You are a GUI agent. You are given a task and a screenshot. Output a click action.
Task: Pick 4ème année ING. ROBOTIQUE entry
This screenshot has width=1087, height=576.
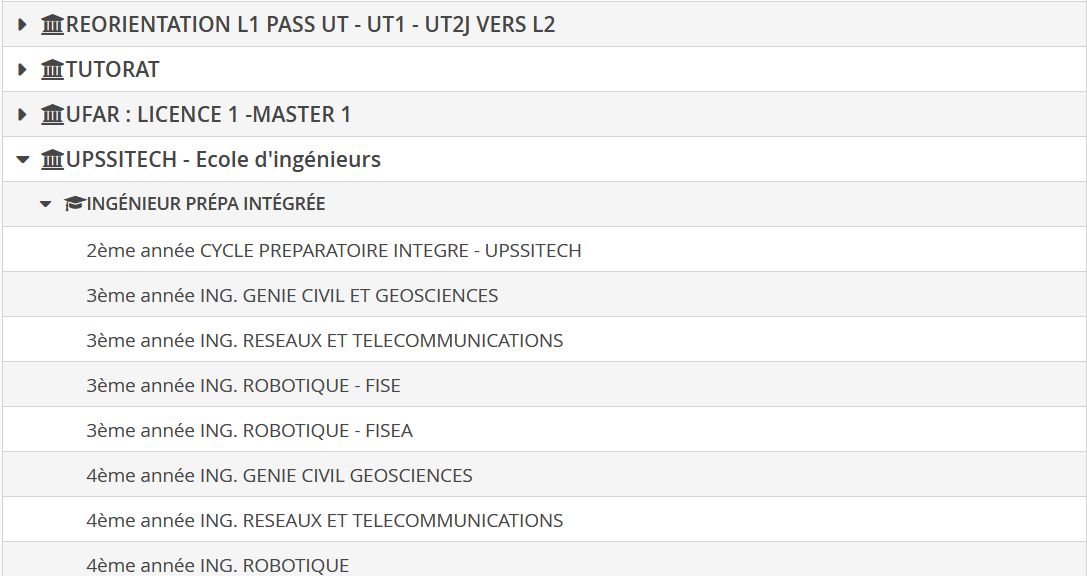217,565
